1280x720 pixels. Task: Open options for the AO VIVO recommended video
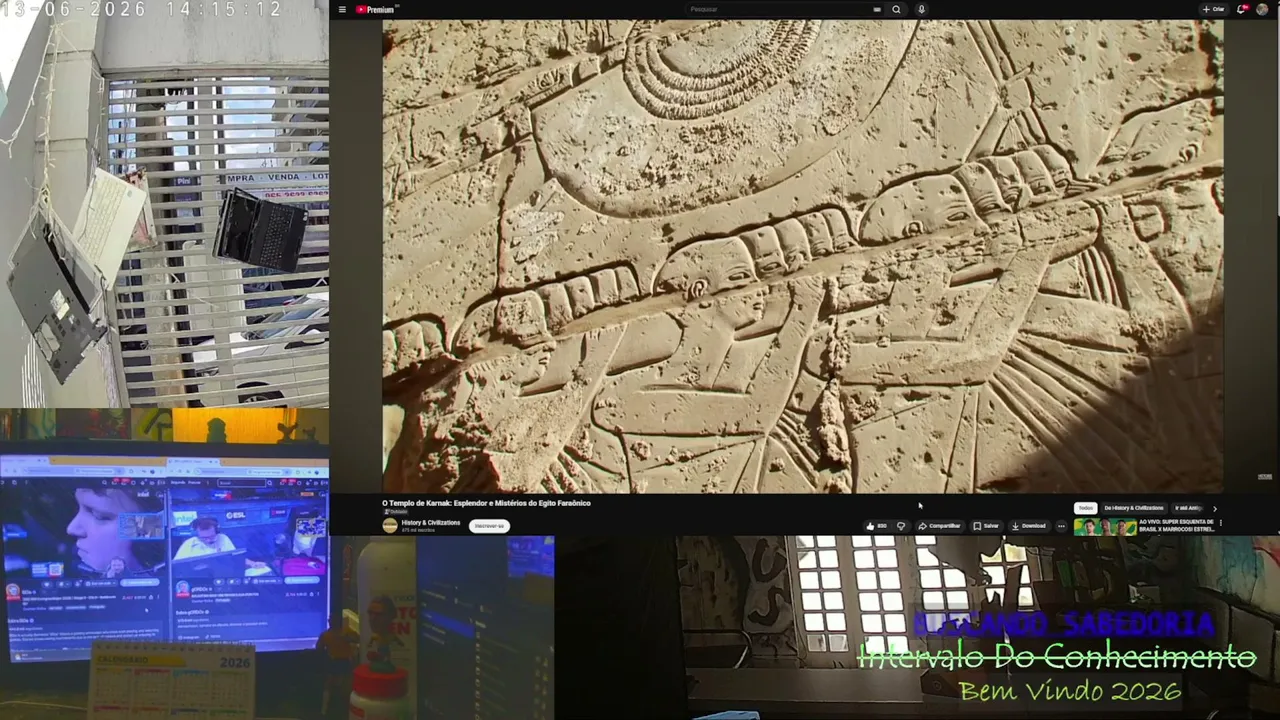click(1220, 523)
